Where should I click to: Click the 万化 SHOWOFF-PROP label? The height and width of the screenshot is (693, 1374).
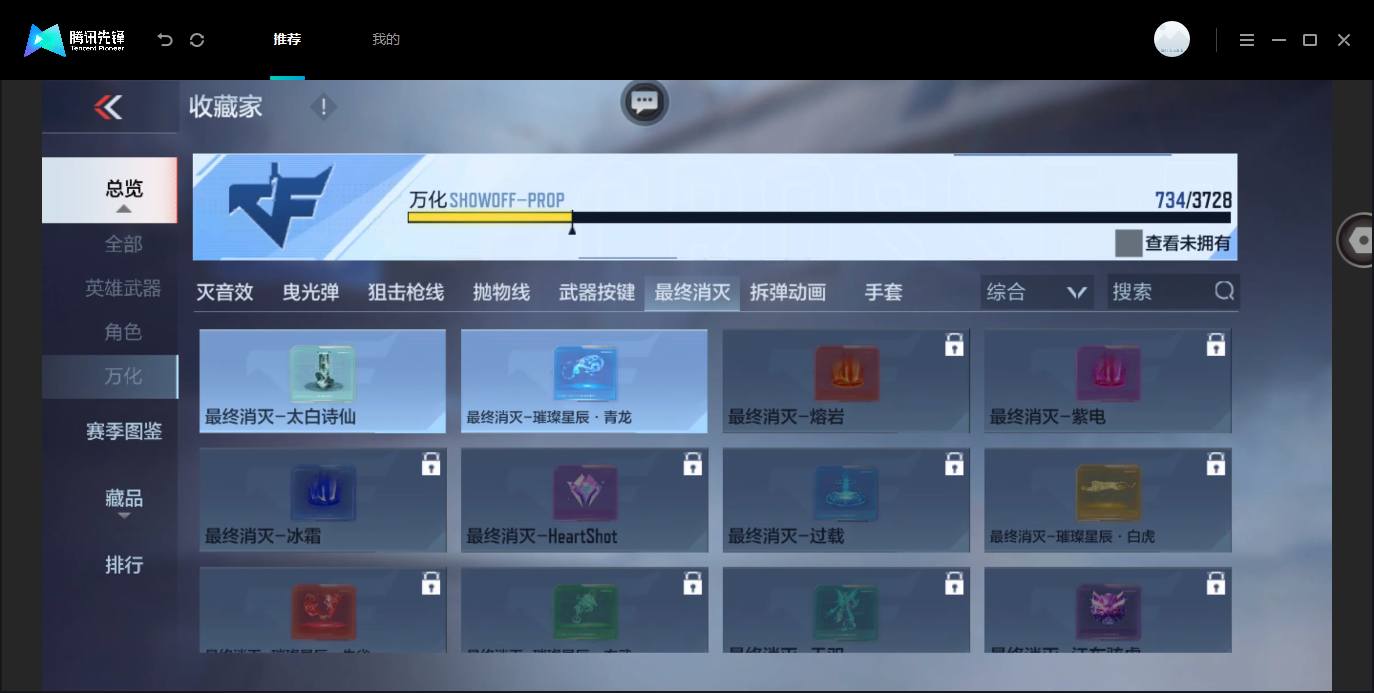click(x=487, y=199)
